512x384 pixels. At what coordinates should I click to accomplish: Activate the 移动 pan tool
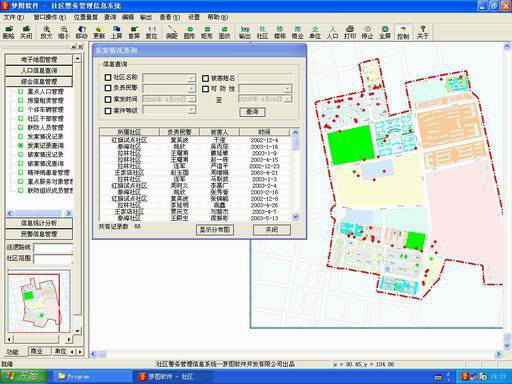coord(81,32)
